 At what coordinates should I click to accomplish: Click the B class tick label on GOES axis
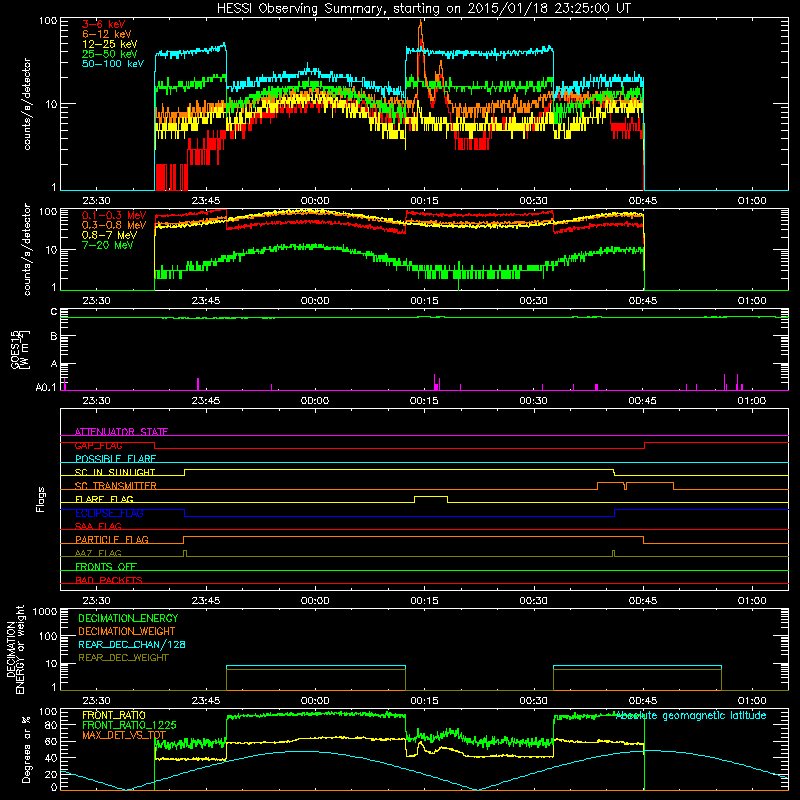54,337
